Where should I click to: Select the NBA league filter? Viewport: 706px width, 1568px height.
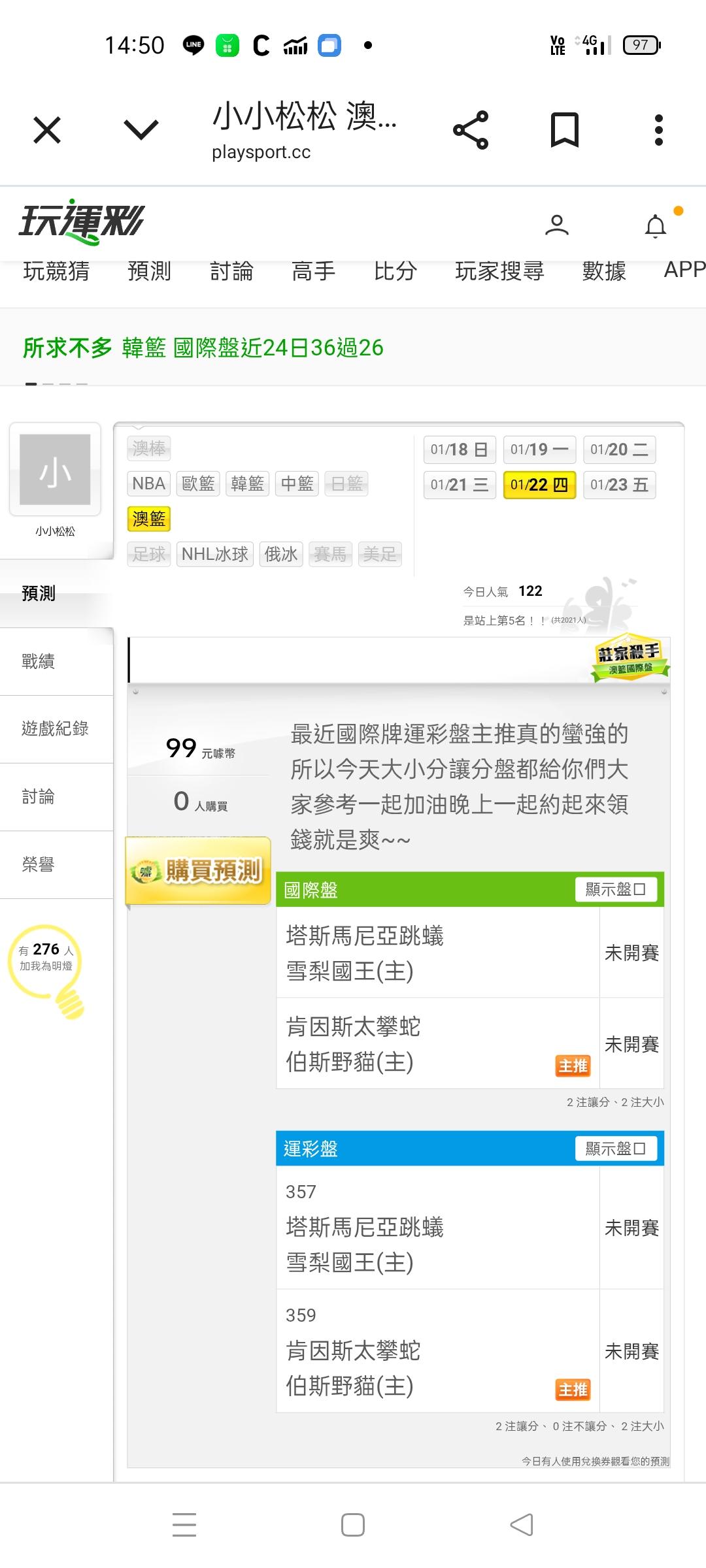click(148, 483)
